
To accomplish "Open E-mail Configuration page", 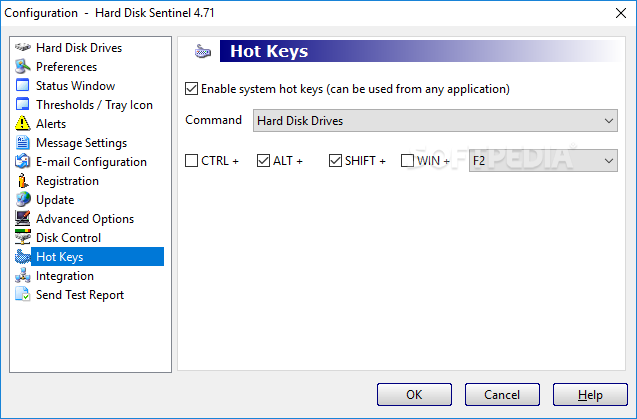I will click(91, 162).
